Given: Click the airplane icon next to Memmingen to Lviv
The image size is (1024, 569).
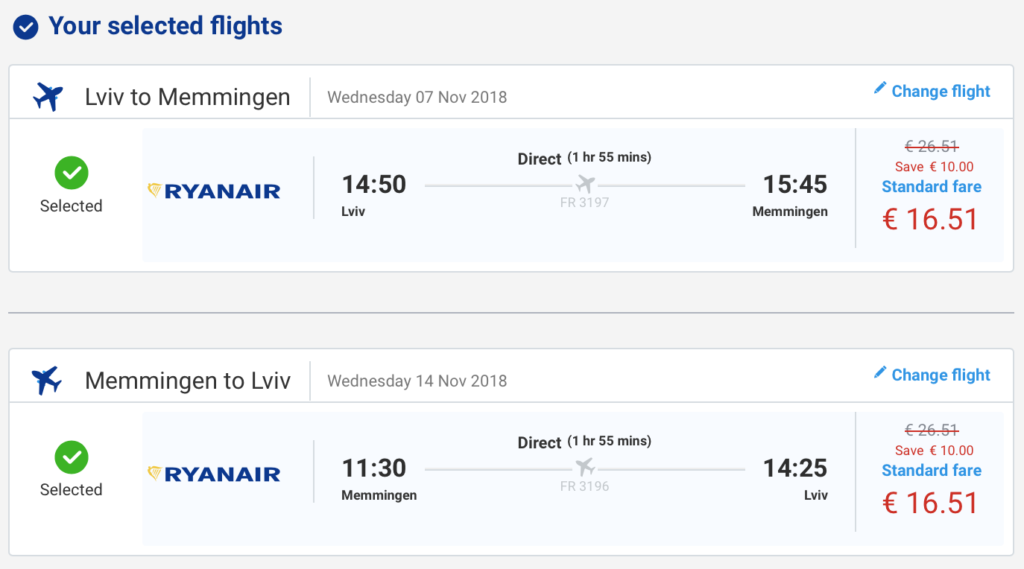Looking at the screenshot, I should click(x=47, y=380).
